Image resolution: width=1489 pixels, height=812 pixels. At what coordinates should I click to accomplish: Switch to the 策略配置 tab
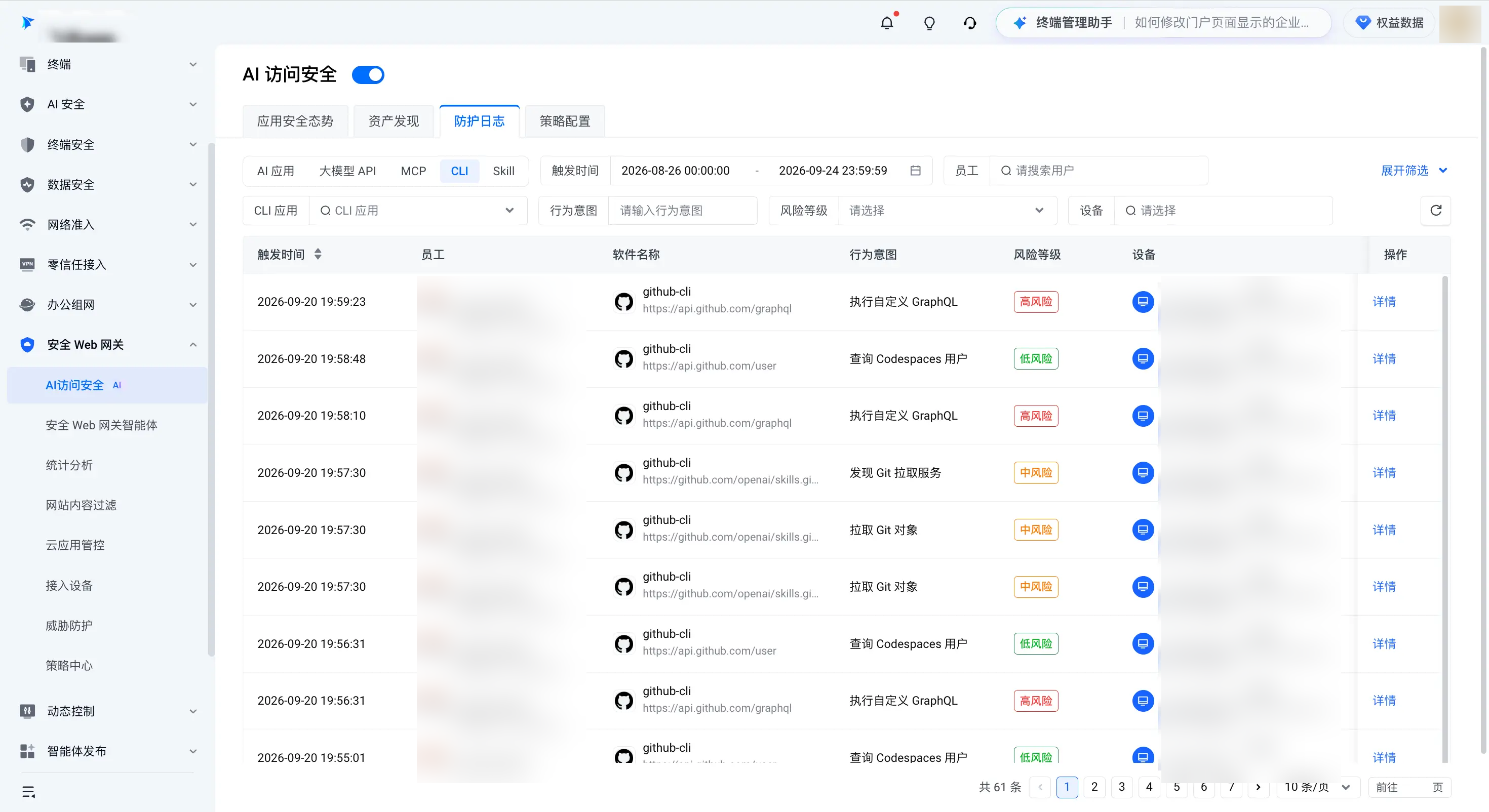565,121
